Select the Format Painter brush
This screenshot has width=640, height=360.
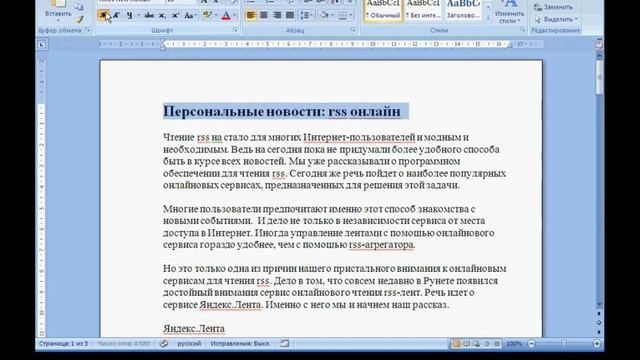pos(80,19)
